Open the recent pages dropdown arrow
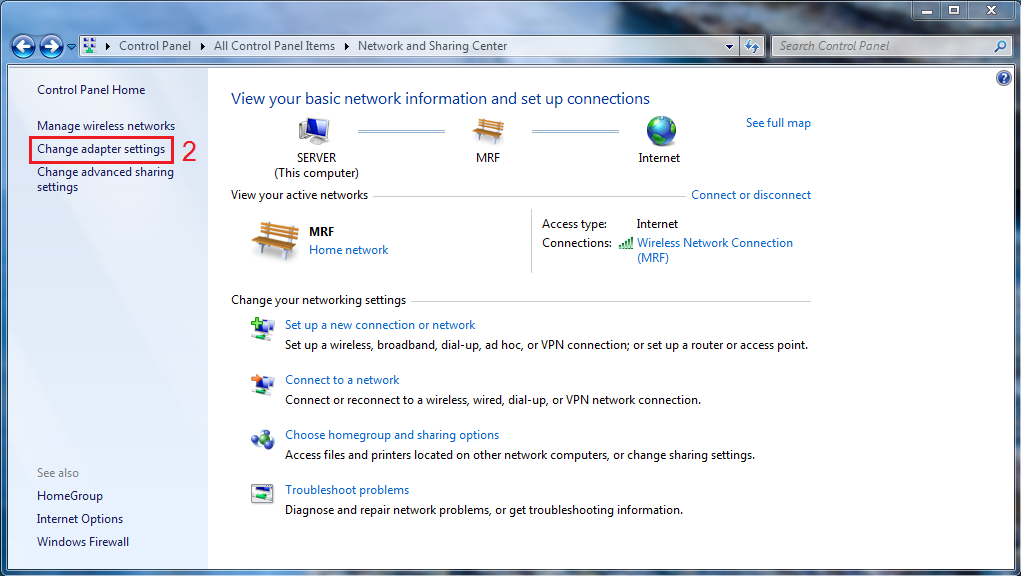 72,47
